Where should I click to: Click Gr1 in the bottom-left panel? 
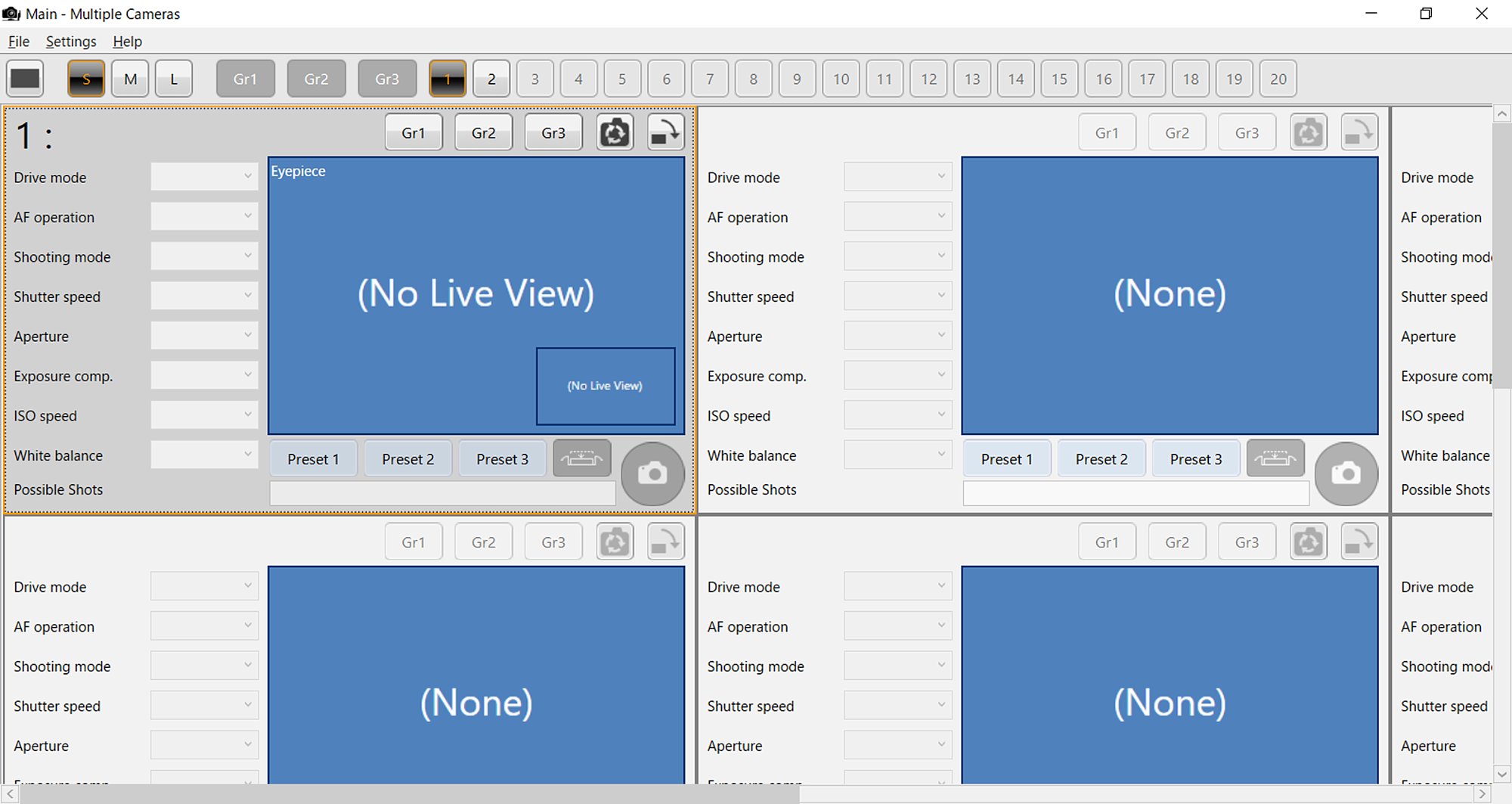point(414,542)
